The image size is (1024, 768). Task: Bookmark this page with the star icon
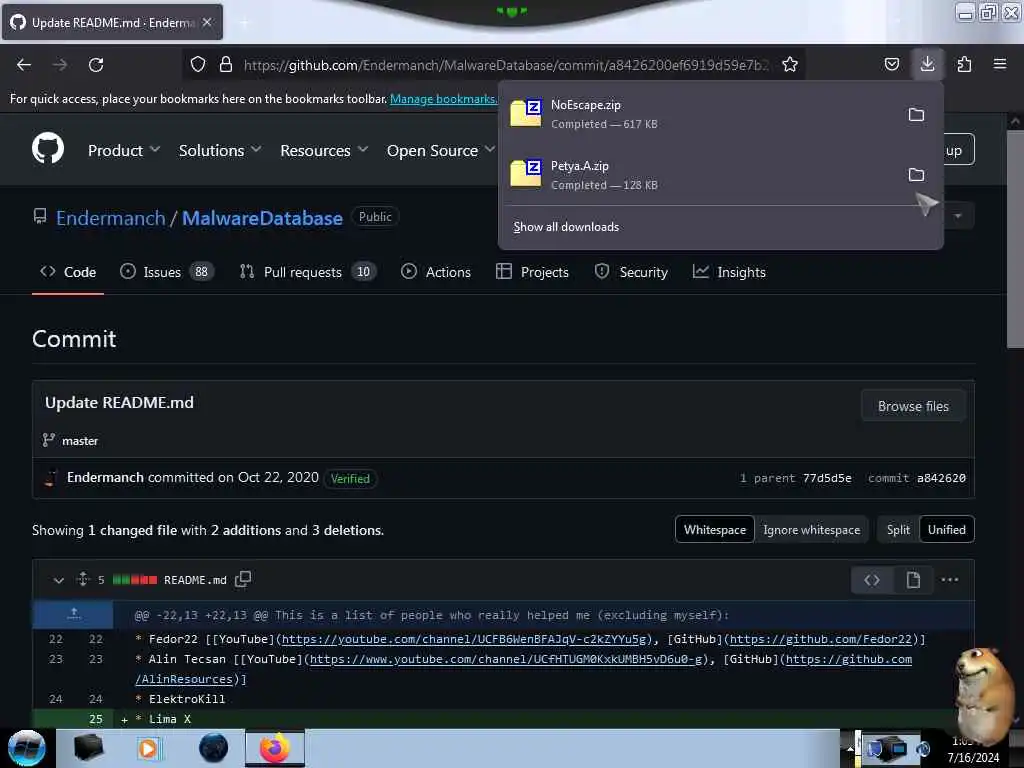[790, 64]
